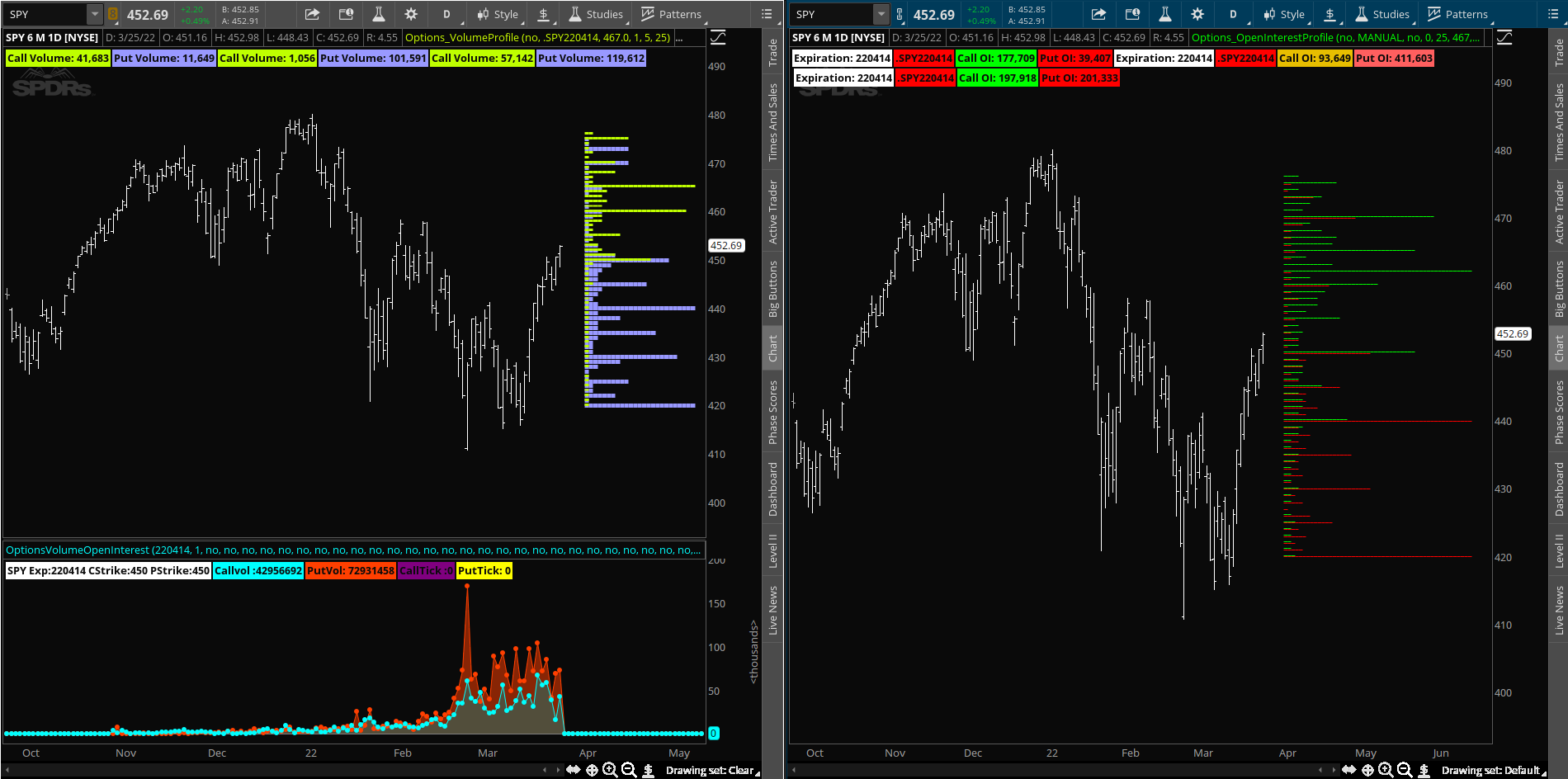Open Phase Scores tab beside left chart
Image resolution: width=1568 pixels, height=779 pixels.
773,413
